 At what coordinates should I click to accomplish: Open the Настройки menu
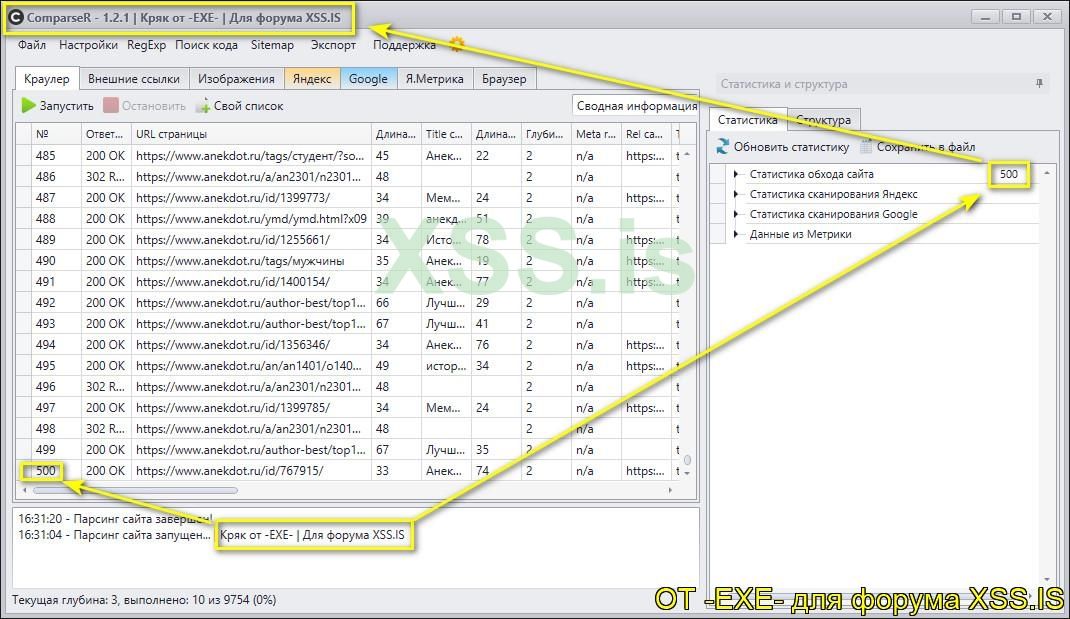(88, 45)
